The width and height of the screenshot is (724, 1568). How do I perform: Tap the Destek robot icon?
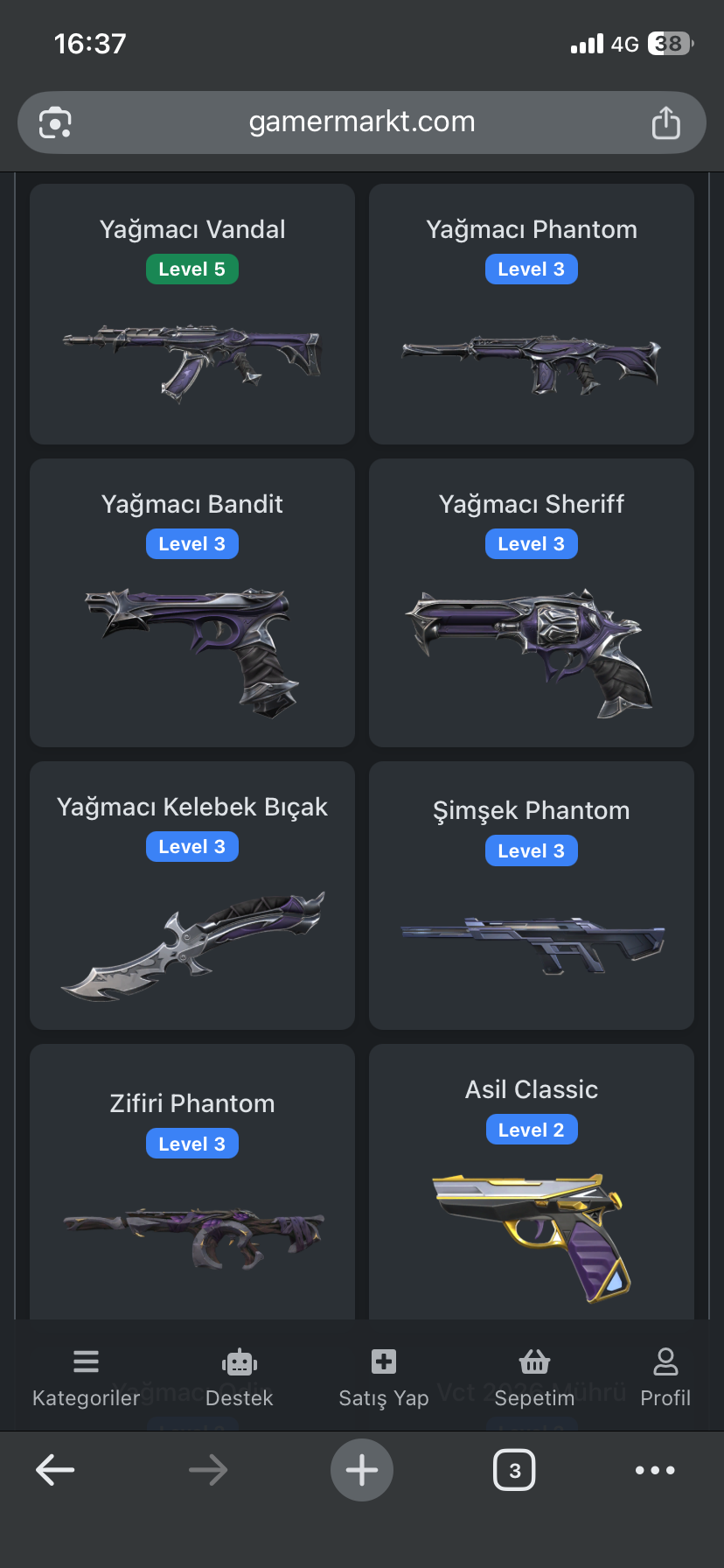coord(239,1361)
